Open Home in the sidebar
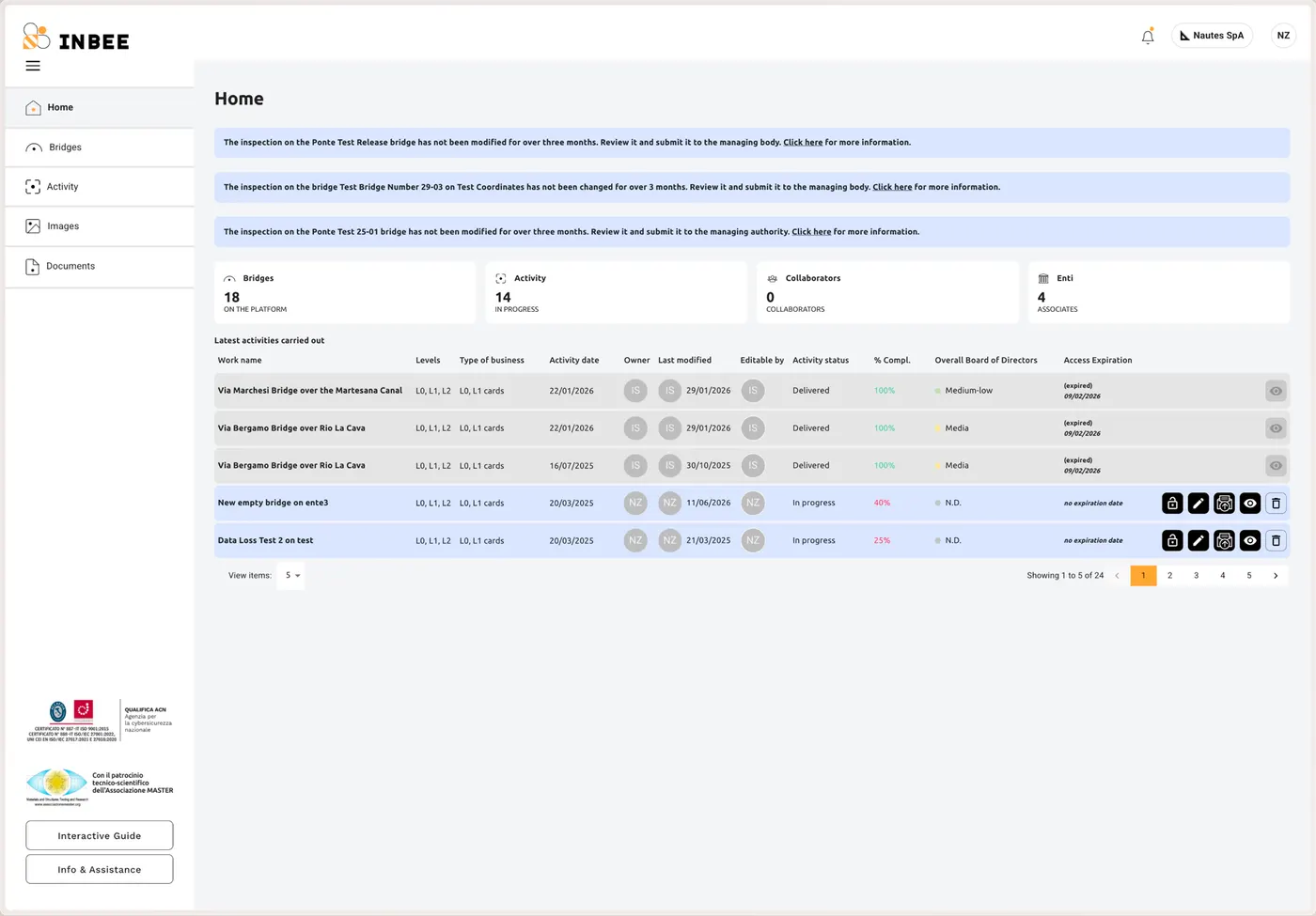The height and width of the screenshot is (916, 1316). [x=100, y=107]
